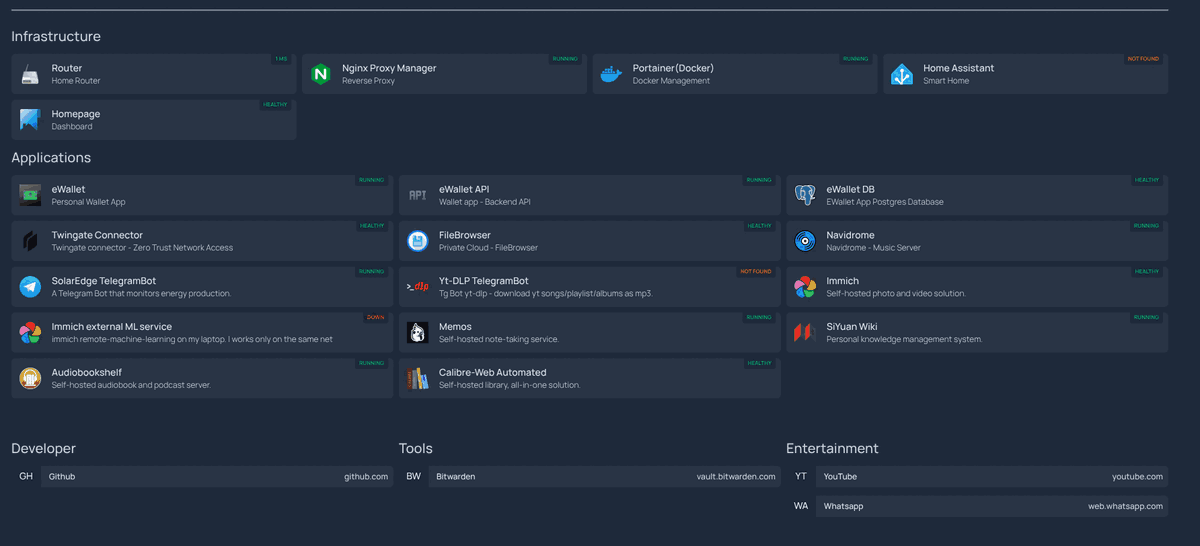Click the Immich pinwheel icon

805,287
